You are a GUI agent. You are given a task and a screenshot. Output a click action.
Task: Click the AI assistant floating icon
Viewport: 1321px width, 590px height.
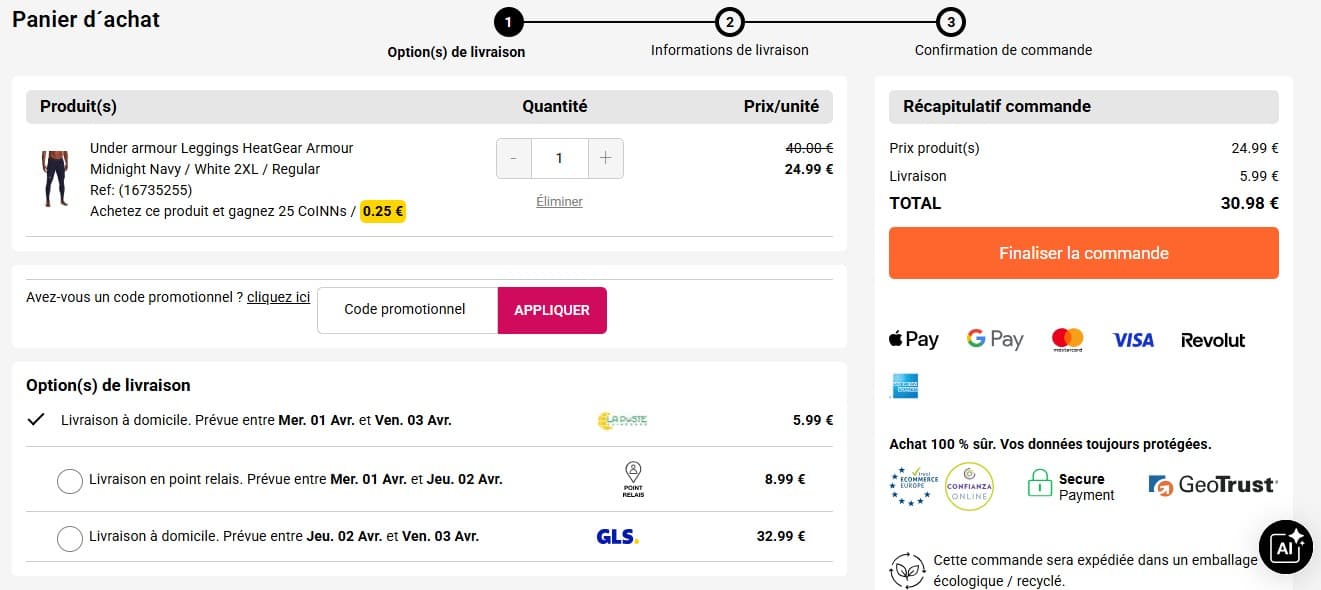pyautogui.click(x=1285, y=546)
